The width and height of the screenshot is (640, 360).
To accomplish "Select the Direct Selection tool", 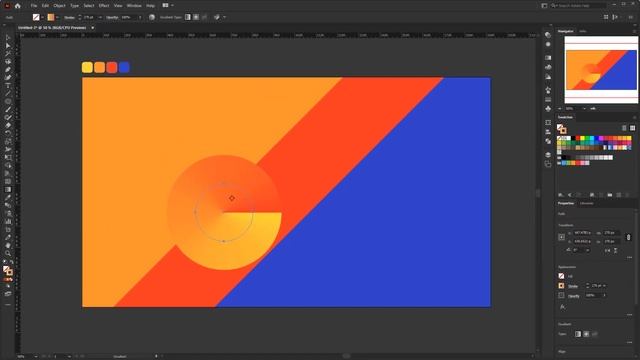I will pyautogui.click(x=8, y=45).
